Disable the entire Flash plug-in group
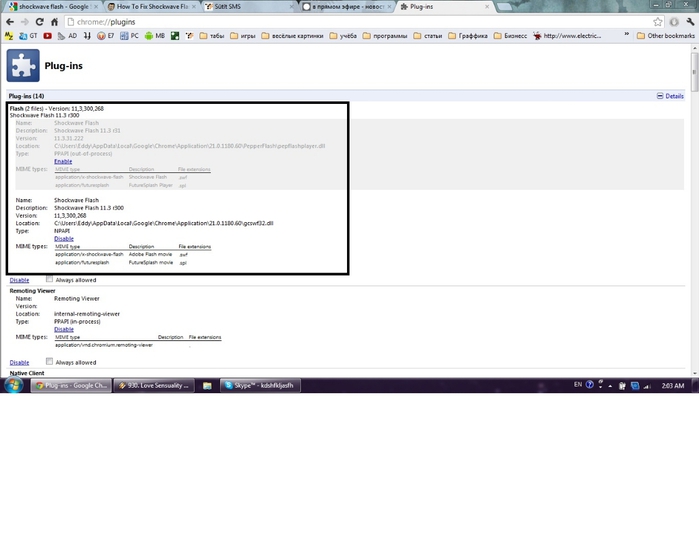 click(x=19, y=280)
